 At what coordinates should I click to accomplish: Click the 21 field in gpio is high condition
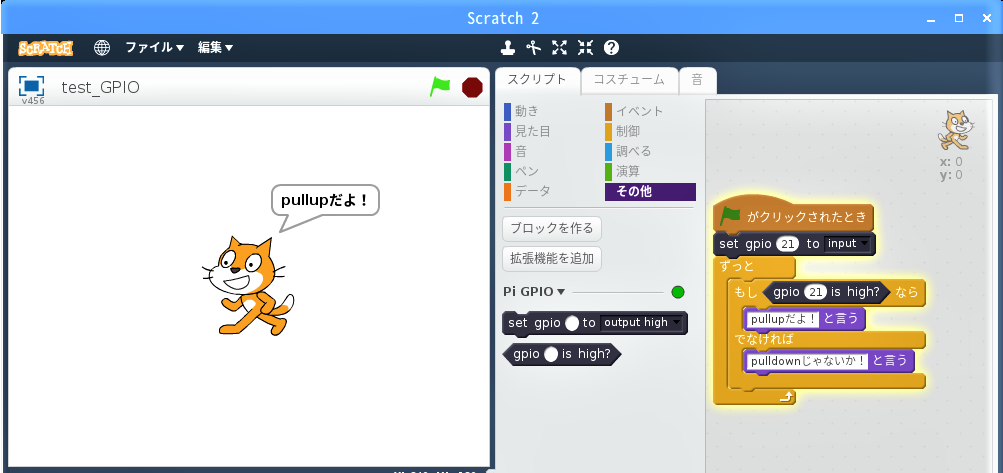point(815,293)
